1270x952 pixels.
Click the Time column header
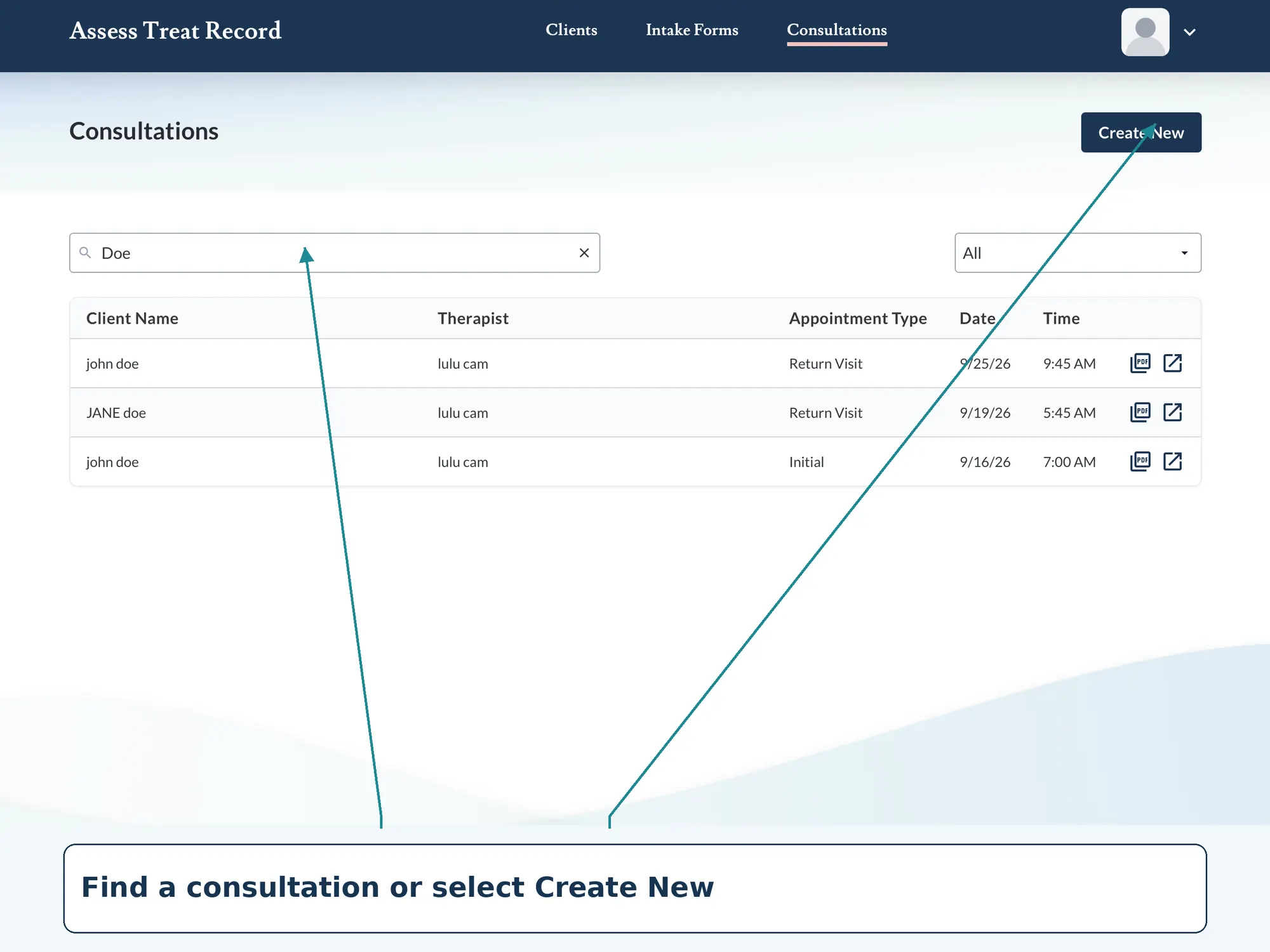click(1061, 318)
